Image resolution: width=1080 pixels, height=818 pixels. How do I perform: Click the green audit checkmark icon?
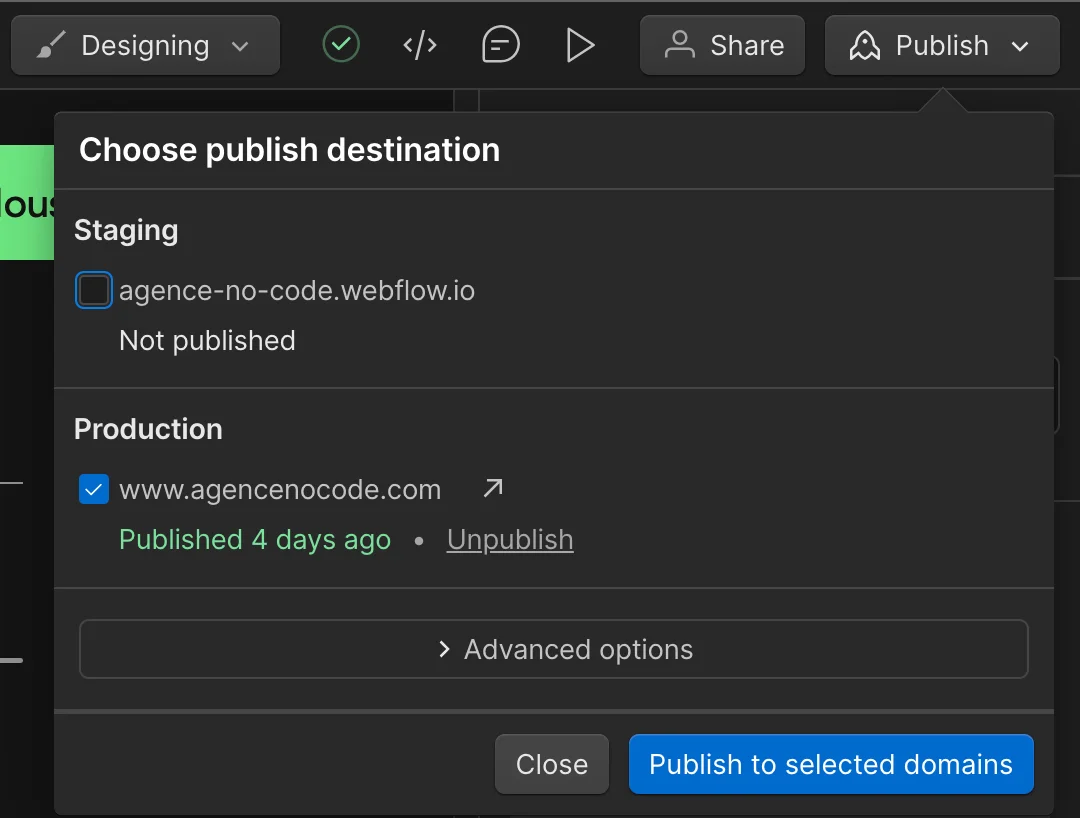coord(341,45)
